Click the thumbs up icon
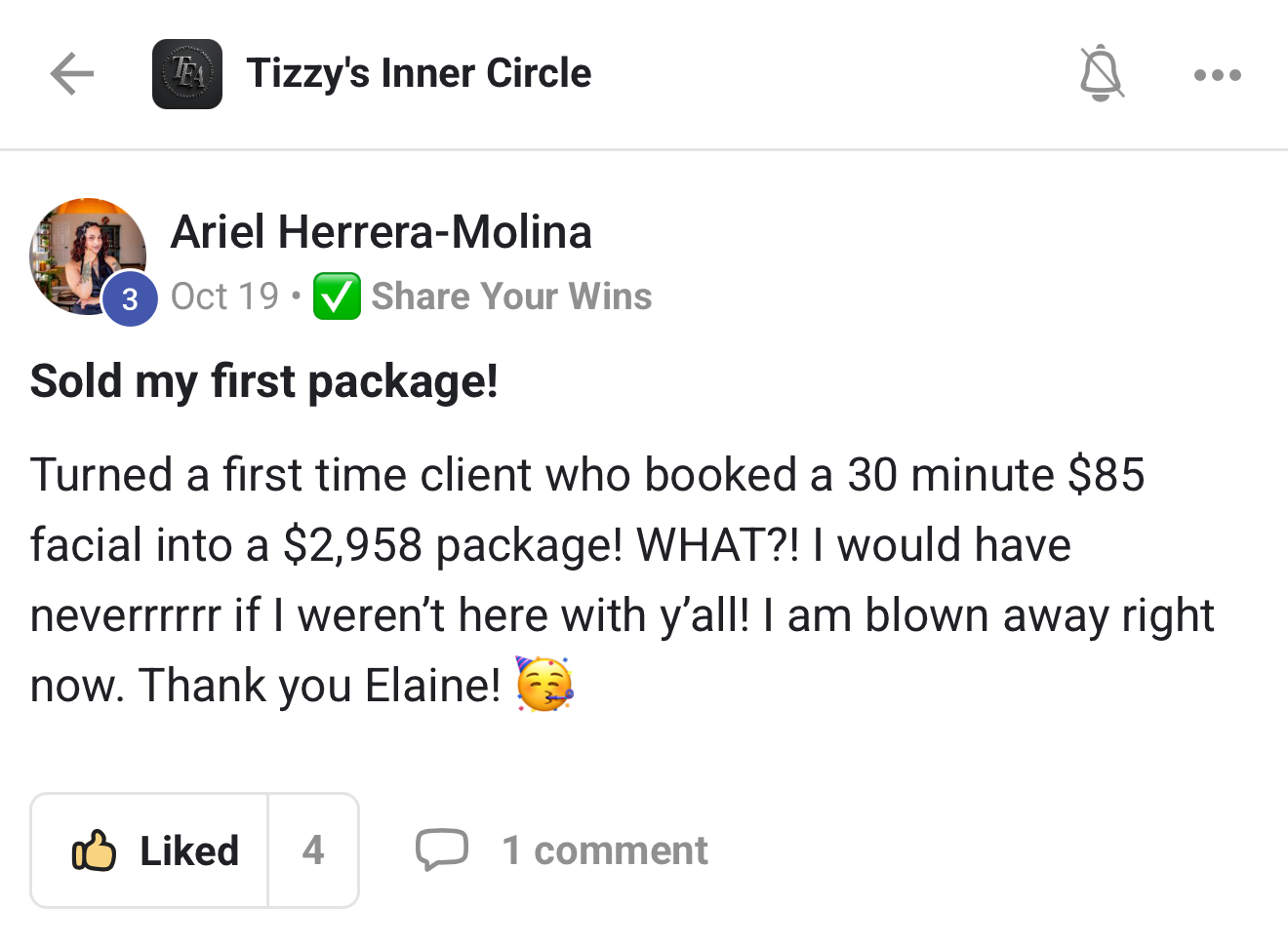The image size is (1288, 948). click(x=94, y=850)
